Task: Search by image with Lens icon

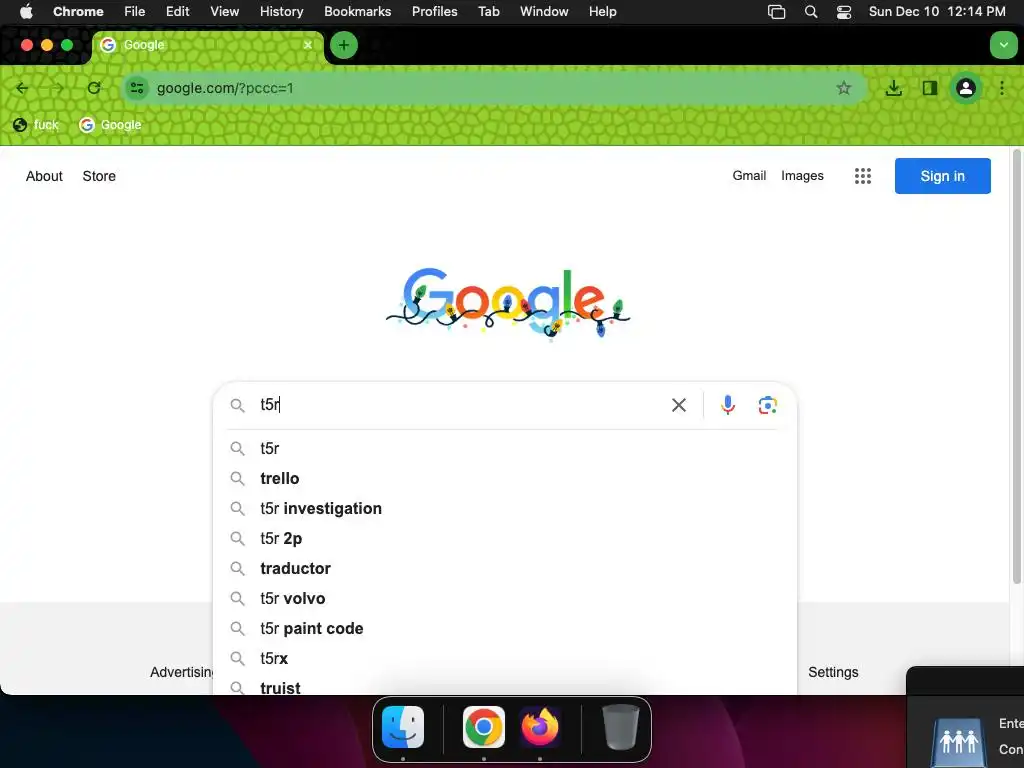Action: (x=767, y=405)
